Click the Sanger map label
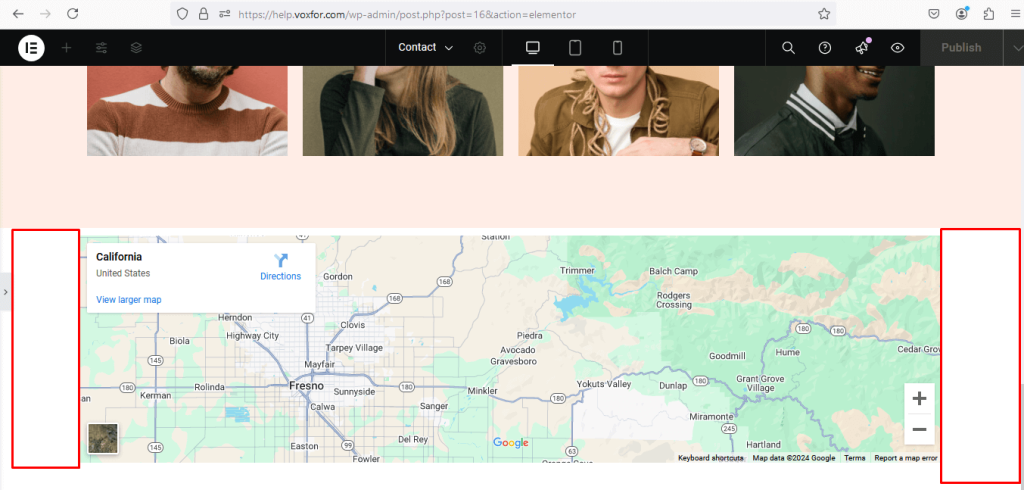 (x=434, y=406)
